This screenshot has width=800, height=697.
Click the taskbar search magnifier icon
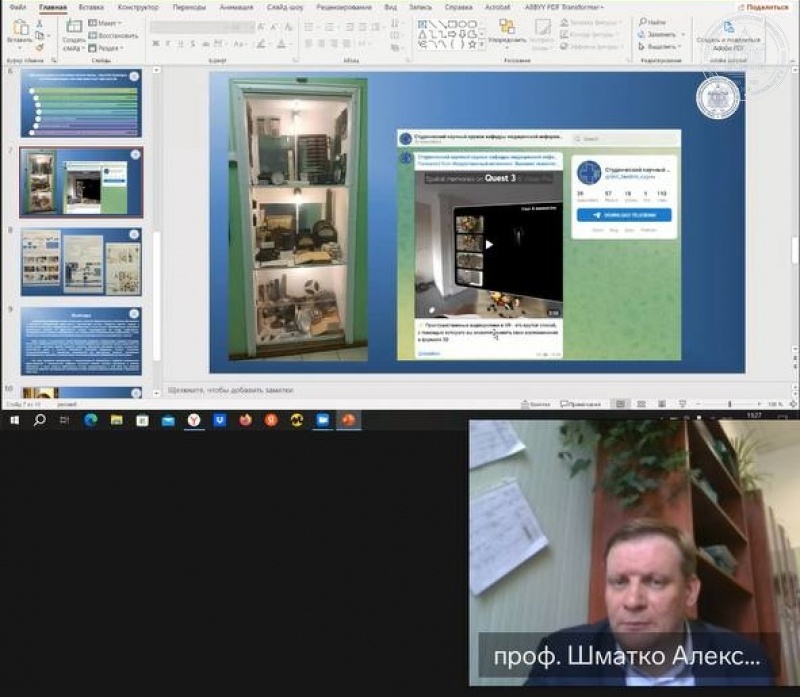coord(39,420)
